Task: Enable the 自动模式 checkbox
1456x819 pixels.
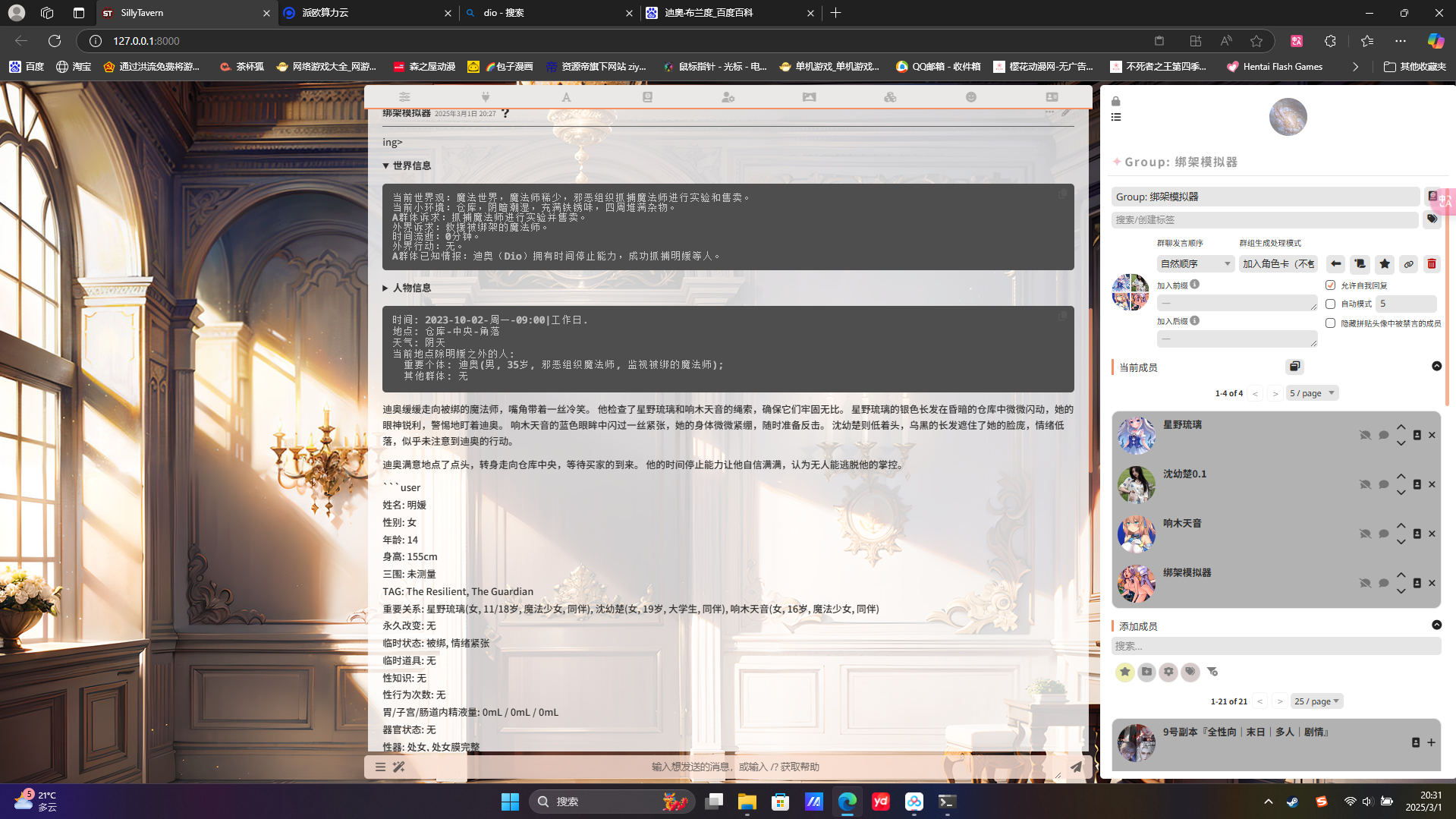Action: click(x=1330, y=304)
